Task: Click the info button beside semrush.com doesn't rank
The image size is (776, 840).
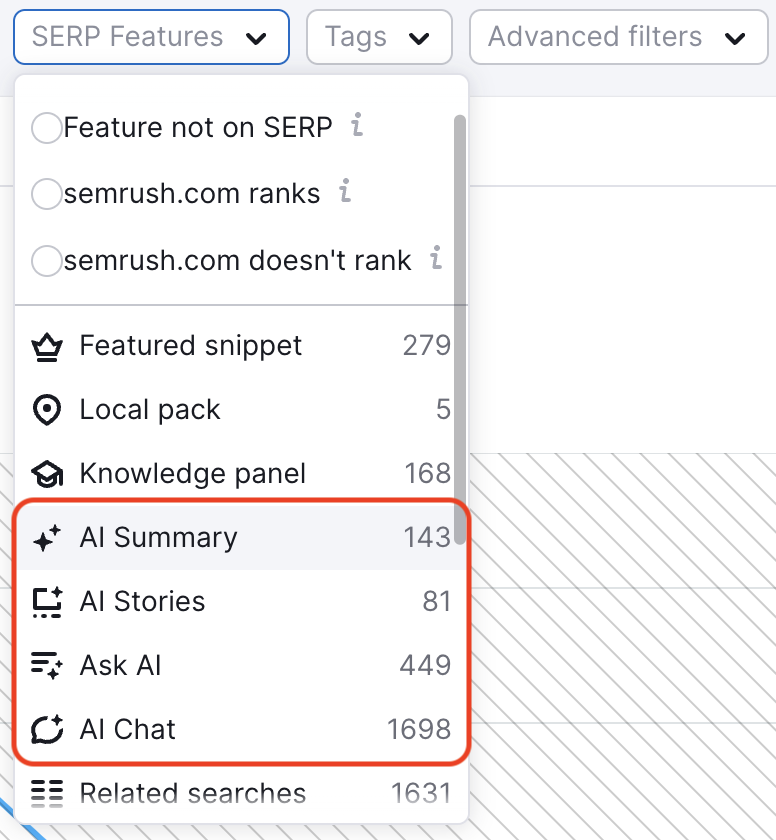Action: click(x=435, y=260)
